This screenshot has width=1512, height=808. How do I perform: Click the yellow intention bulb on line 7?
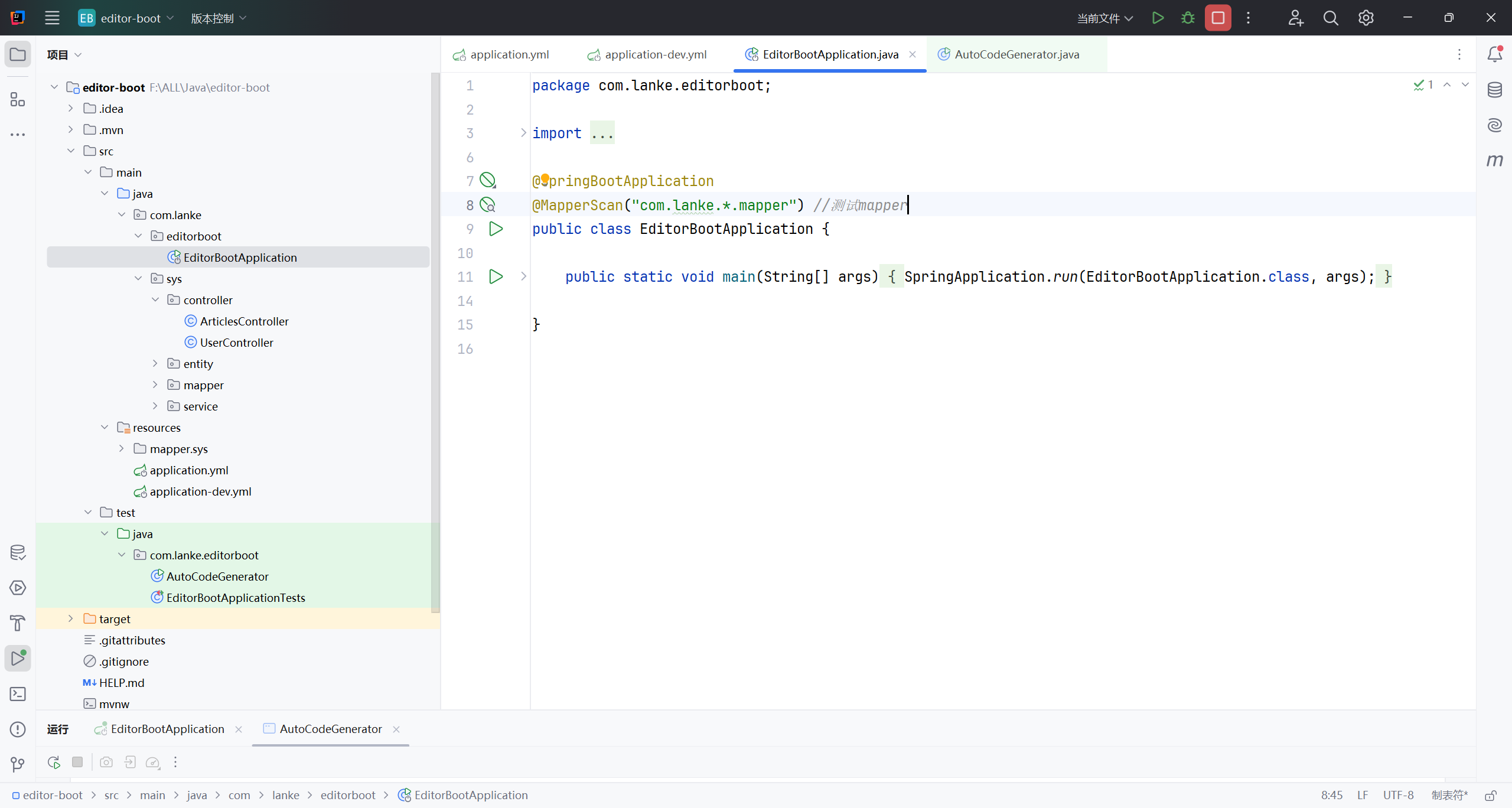coord(545,179)
